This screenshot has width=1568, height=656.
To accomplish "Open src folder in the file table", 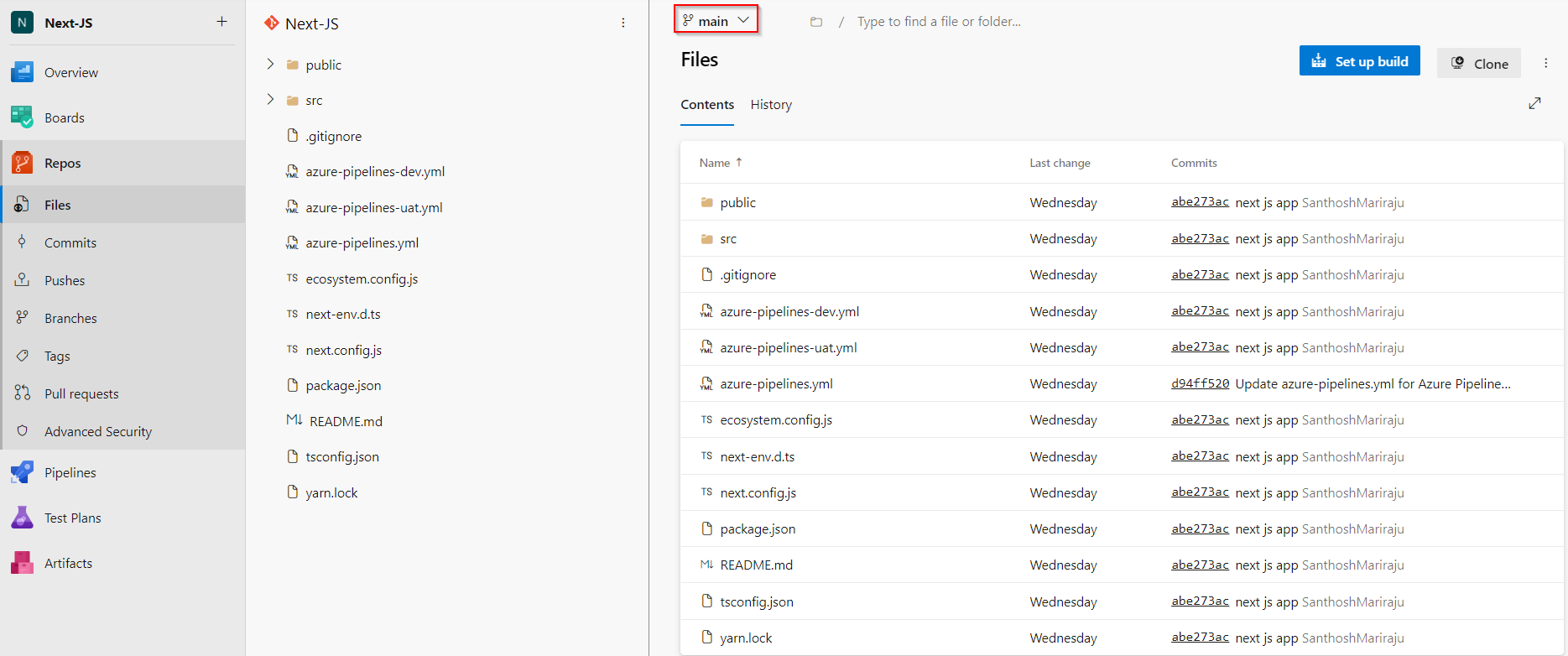I will (x=728, y=238).
